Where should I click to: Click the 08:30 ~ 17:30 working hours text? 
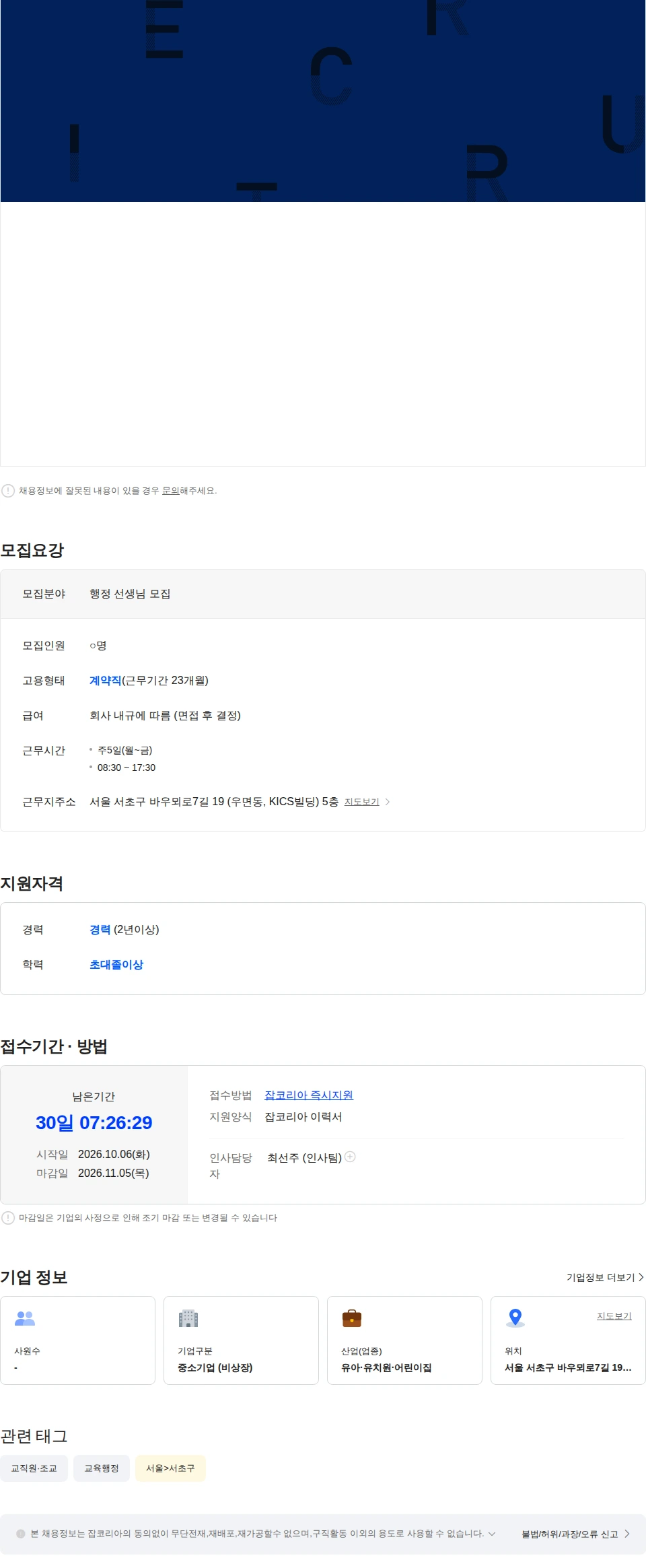pyautogui.click(x=127, y=768)
